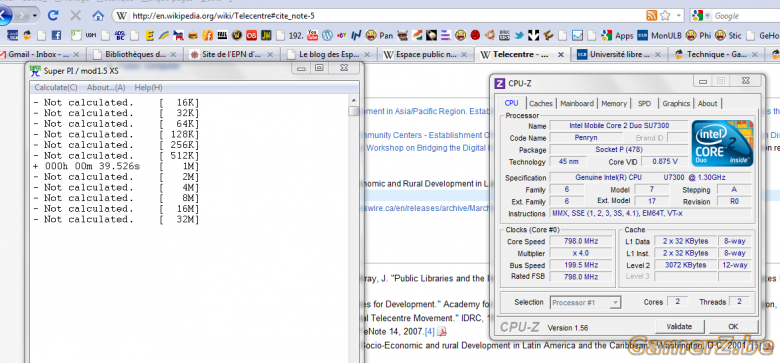Open the Google Apps bookmark
This screenshot has height=363, width=780.
[x=617, y=35]
